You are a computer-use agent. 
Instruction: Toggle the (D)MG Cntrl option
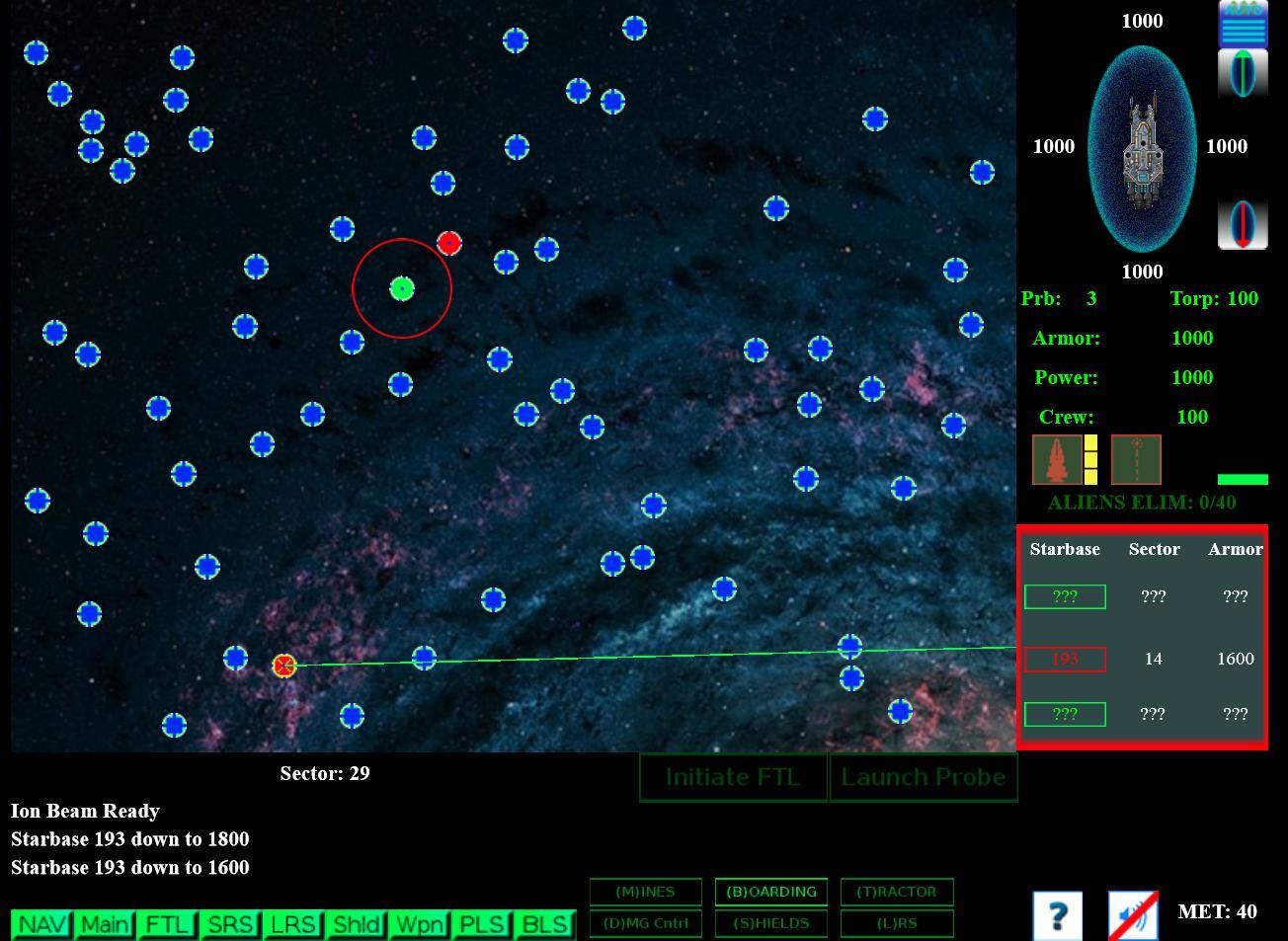pyautogui.click(x=646, y=923)
